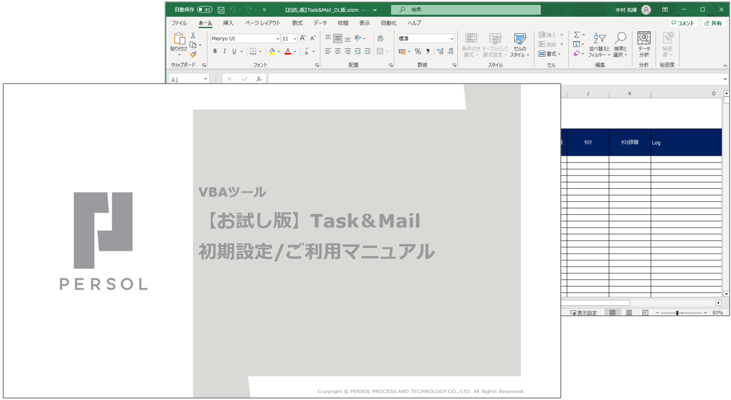Open the font size 11 dropdown
The height and width of the screenshot is (400, 731).
coord(295,39)
